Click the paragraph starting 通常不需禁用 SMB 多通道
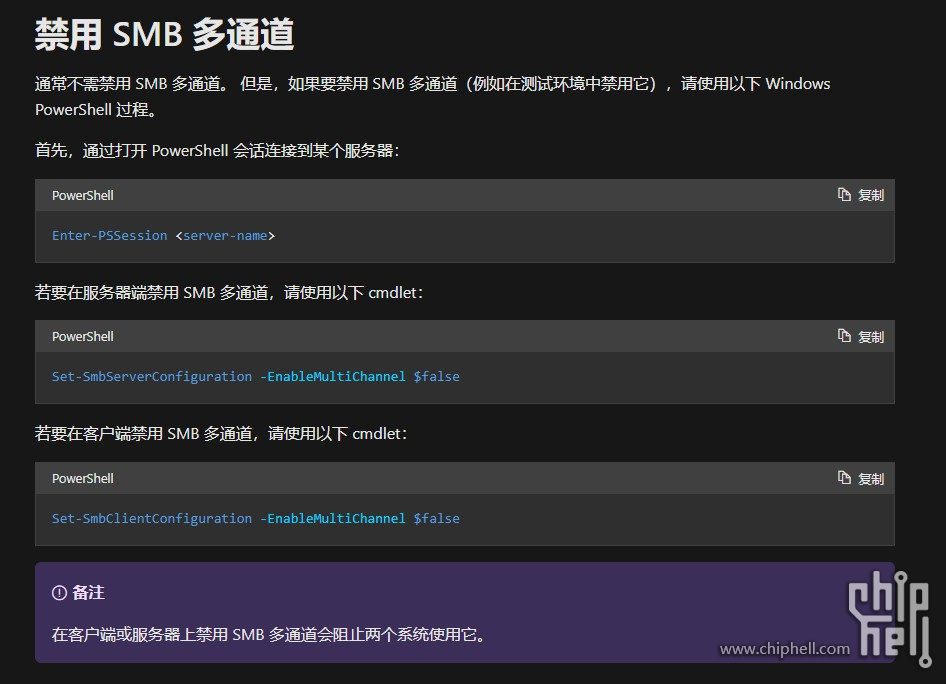Screen dimensions: 946x684 433,97
